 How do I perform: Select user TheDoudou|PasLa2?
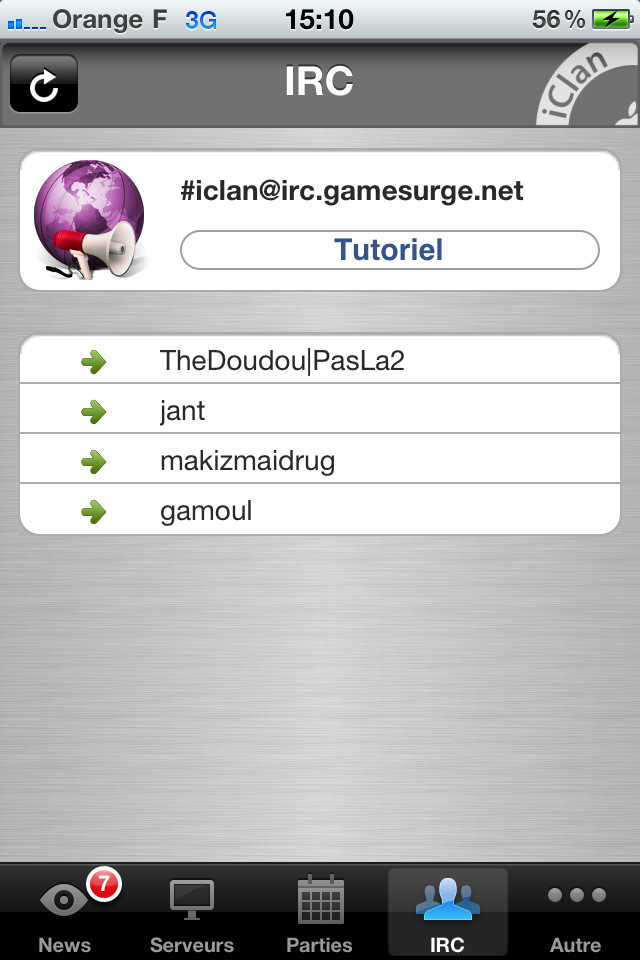tap(320, 360)
